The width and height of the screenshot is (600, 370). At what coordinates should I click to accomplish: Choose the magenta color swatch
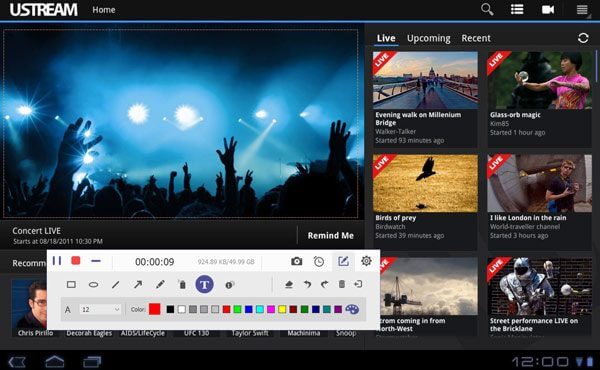[x=271, y=309]
